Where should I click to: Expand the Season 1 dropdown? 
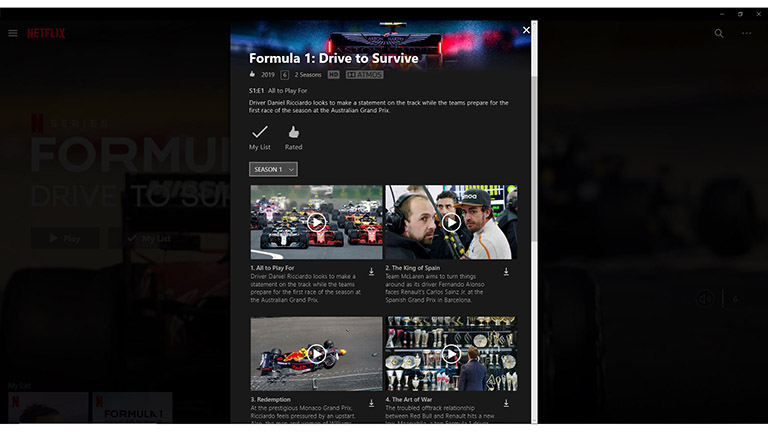point(273,169)
